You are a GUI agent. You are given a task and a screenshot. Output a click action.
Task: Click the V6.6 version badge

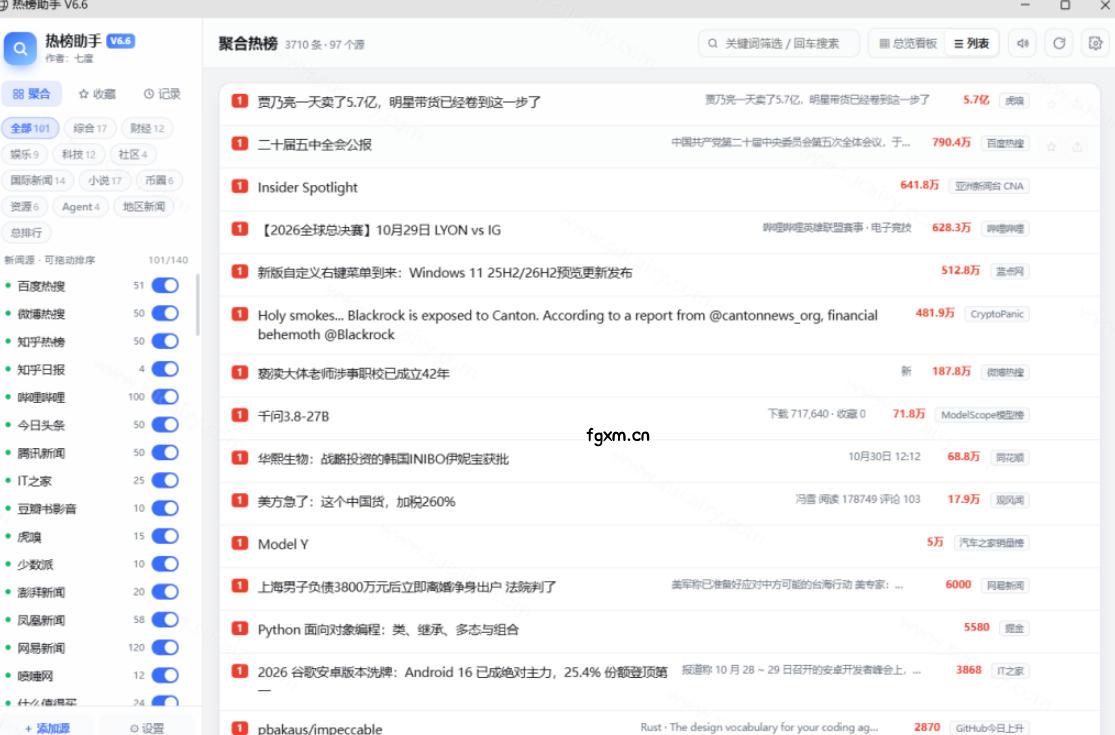[120, 41]
